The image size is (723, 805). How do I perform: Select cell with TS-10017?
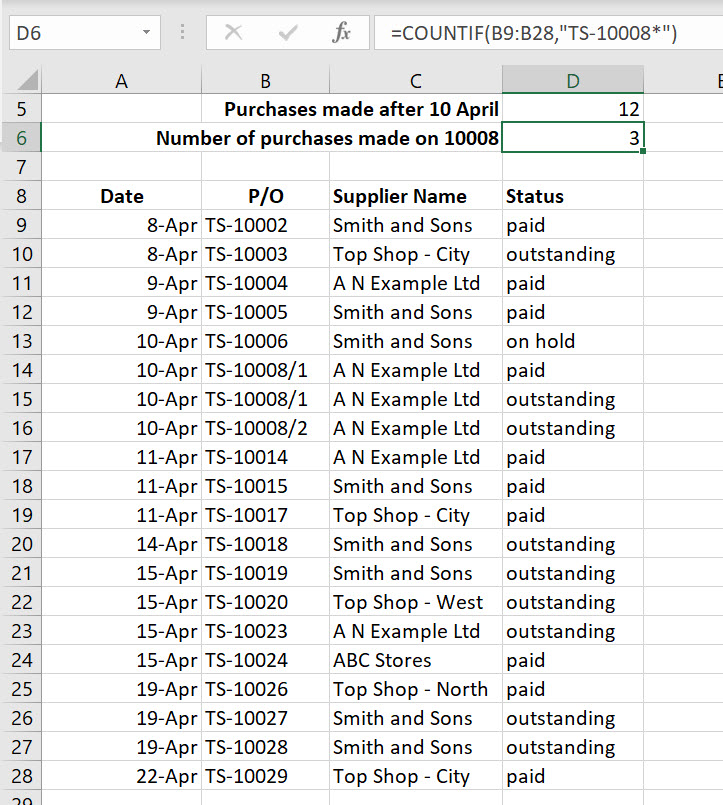pyautogui.click(x=265, y=515)
